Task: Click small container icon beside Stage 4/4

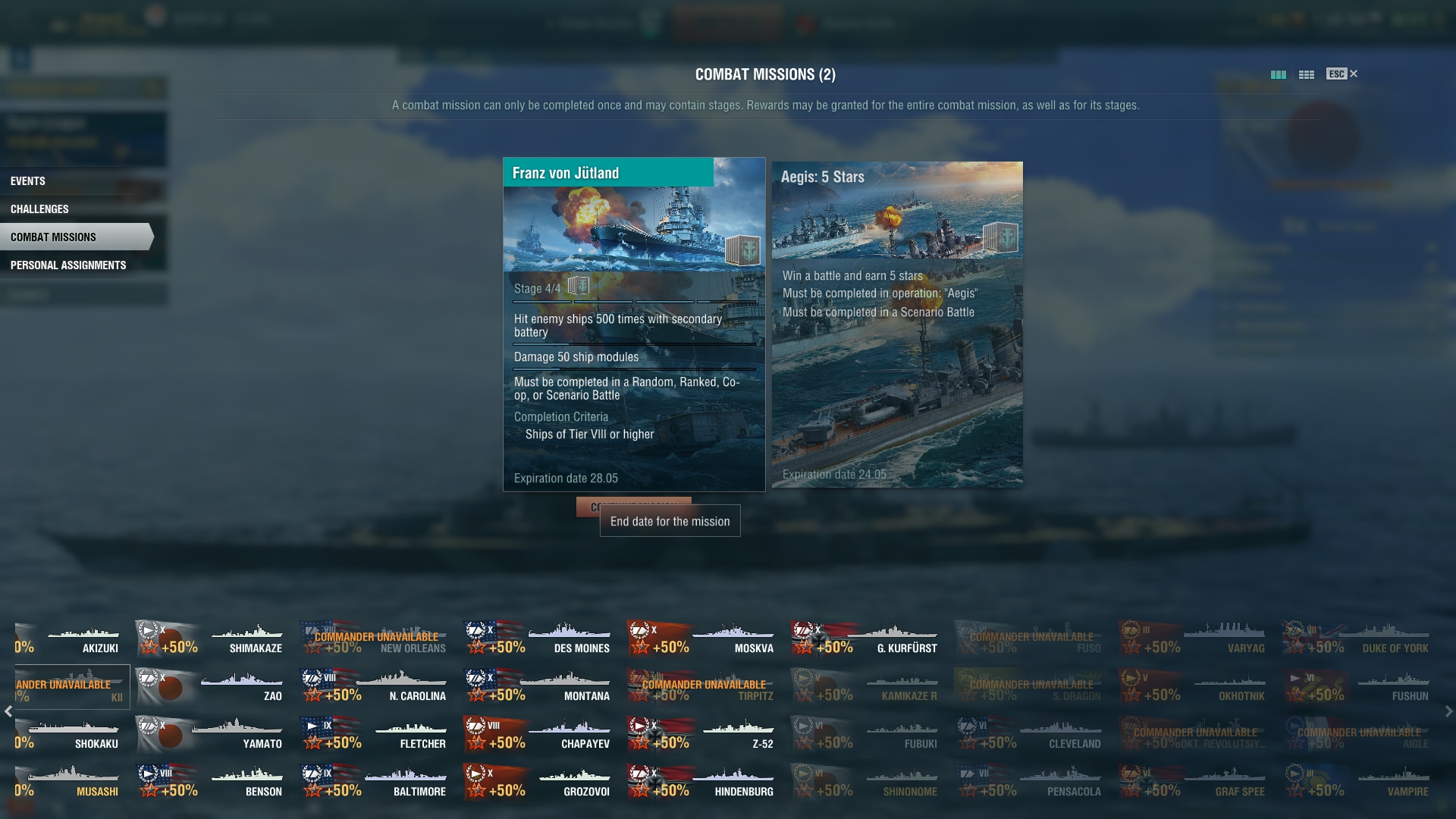Action: (x=579, y=286)
